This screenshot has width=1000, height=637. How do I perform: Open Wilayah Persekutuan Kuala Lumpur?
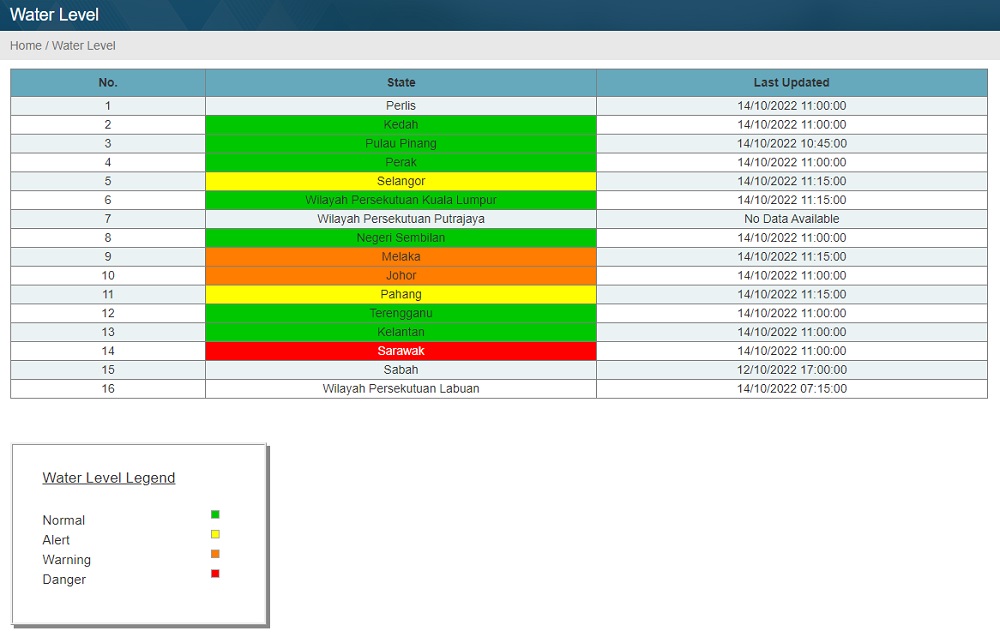pyautogui.click(x=401, y=200)
